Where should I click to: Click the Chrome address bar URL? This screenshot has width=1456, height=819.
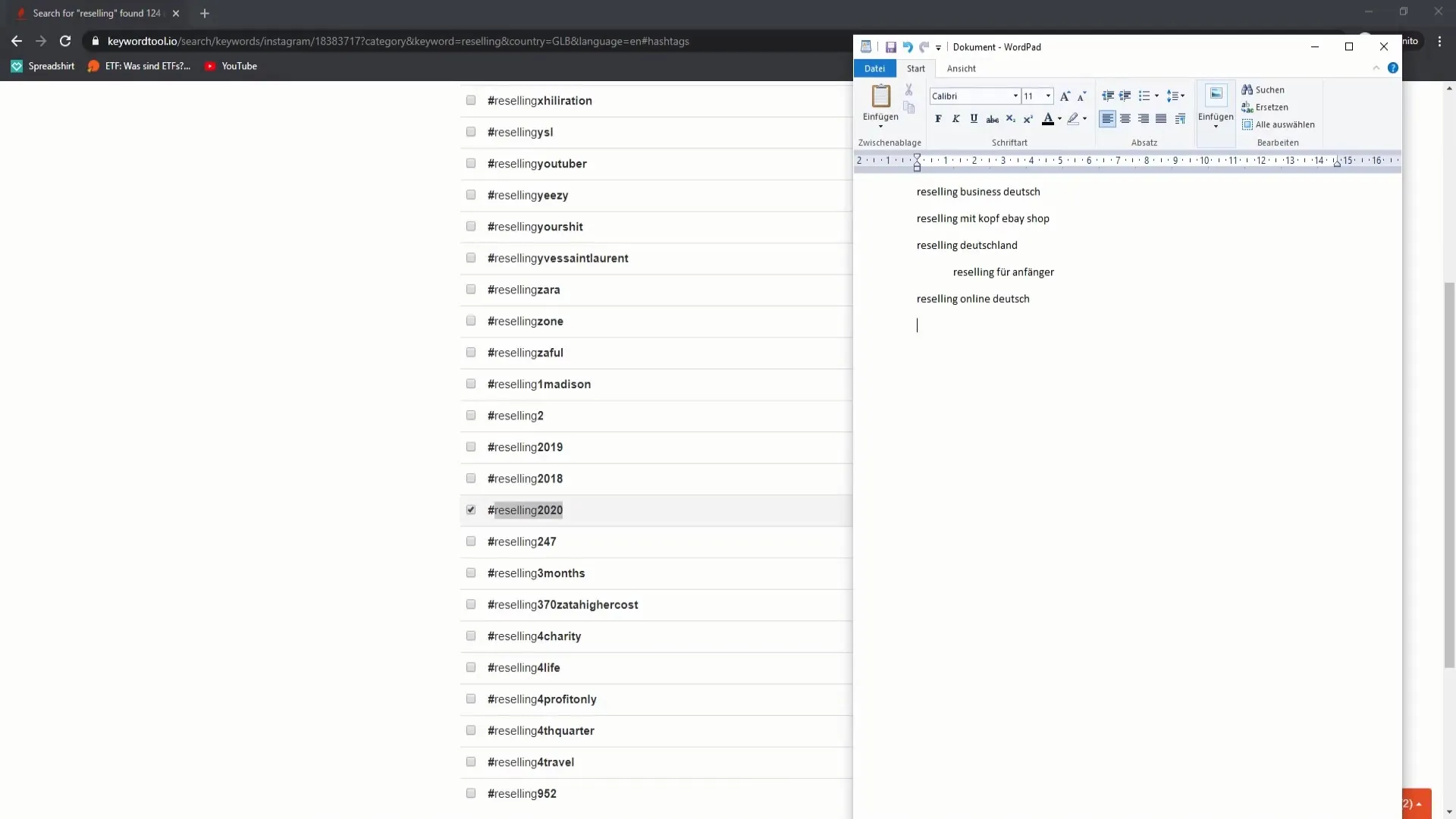point(398,41)
